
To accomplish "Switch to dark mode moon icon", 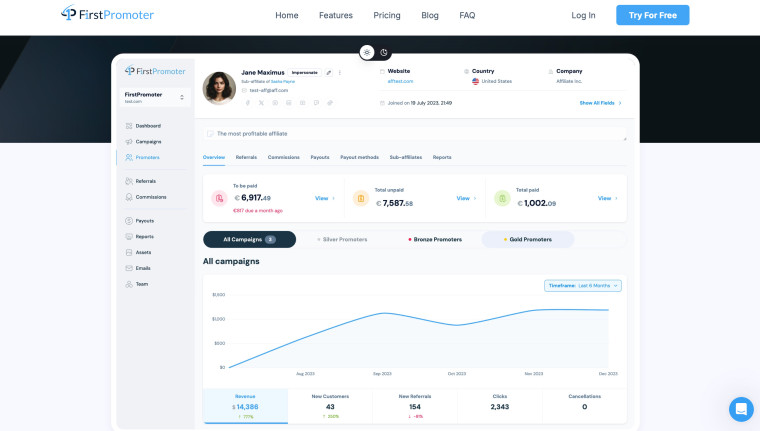I will pyautogui.click(x=384, y=52).
